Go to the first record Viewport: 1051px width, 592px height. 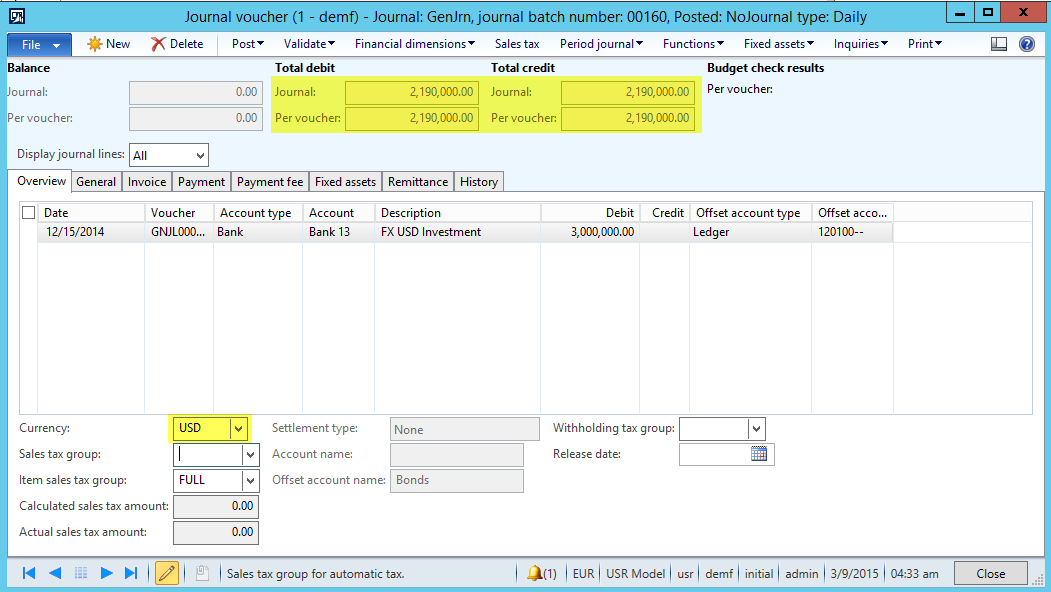click(29, 573)
